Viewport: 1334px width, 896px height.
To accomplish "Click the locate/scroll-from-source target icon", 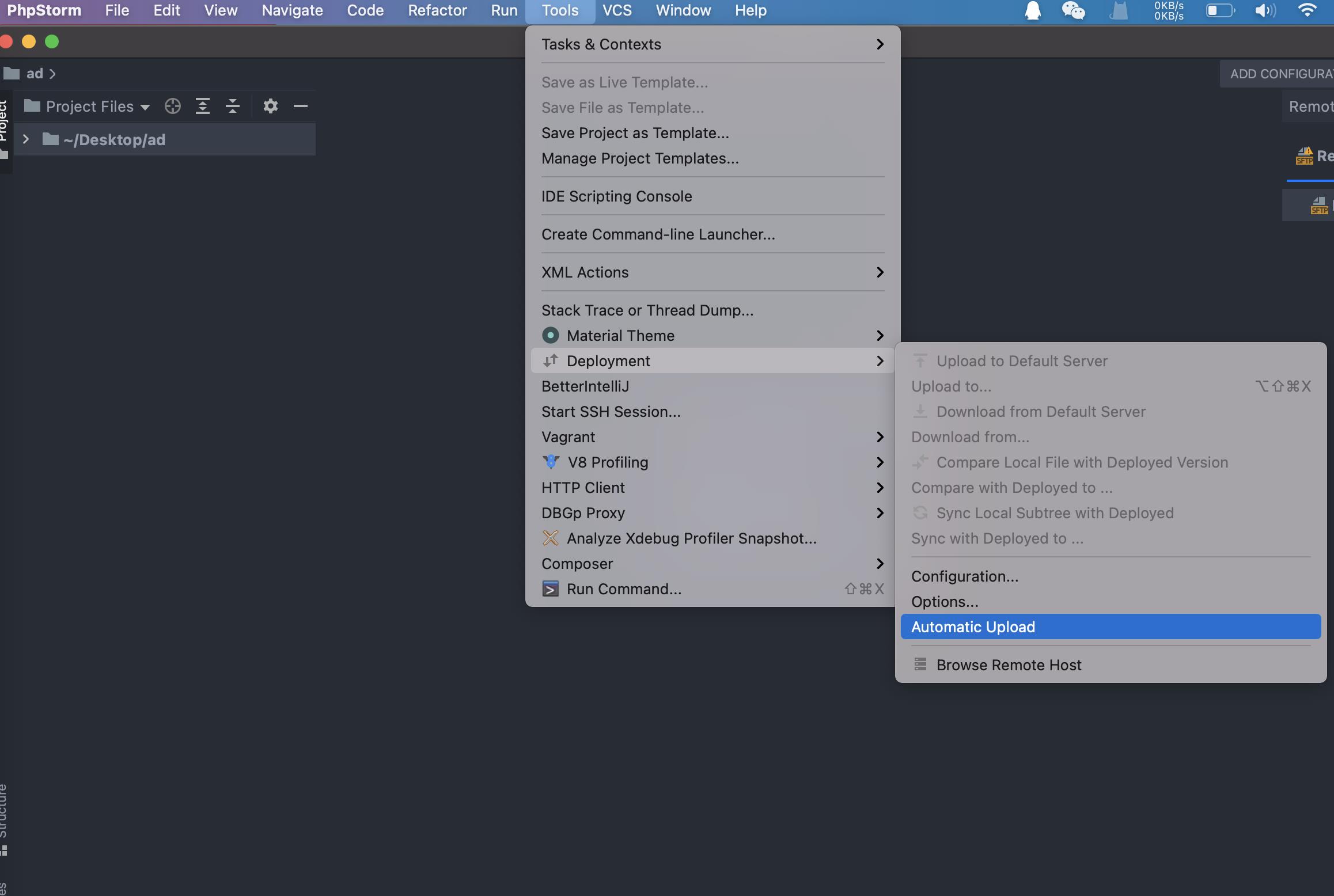I will tap(173, 106).
